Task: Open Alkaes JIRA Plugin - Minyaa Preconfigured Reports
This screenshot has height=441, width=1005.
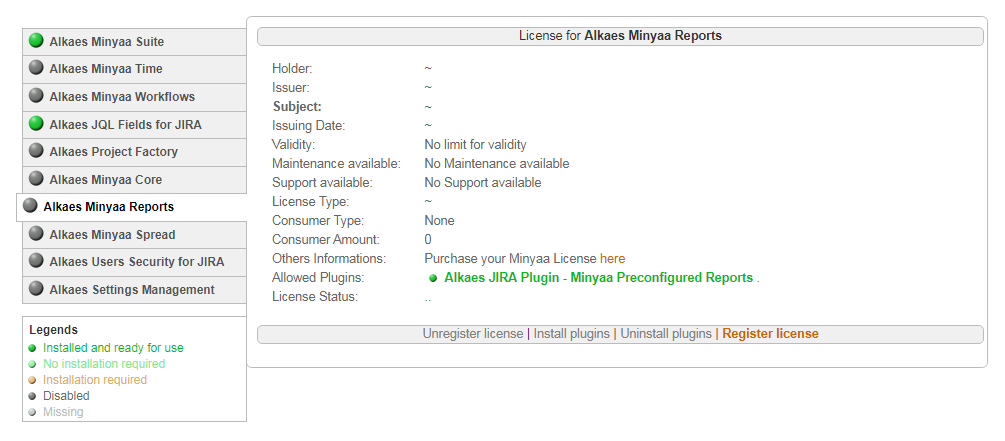Action: tap(599, 278)
